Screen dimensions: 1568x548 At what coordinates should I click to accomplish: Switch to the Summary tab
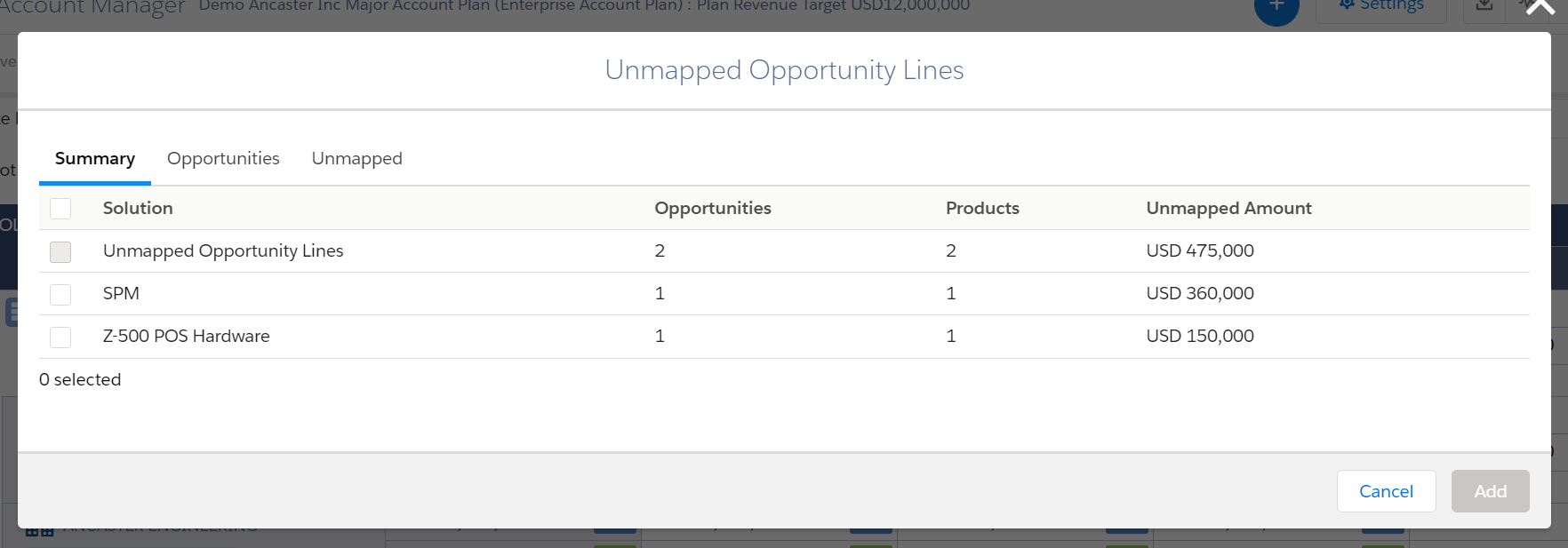[x=95, y=159]
